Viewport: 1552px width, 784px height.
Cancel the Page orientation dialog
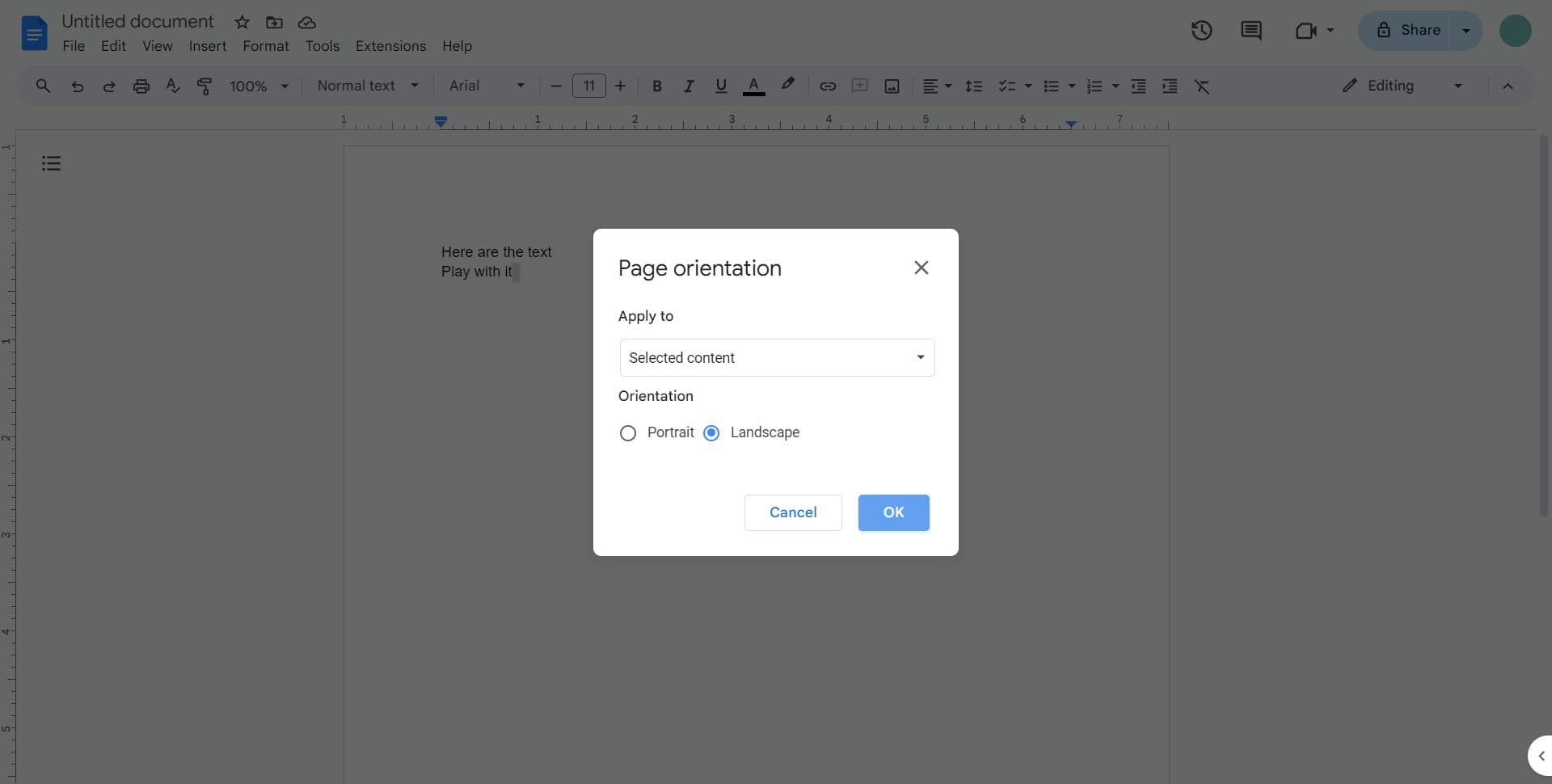click(792, 512)
